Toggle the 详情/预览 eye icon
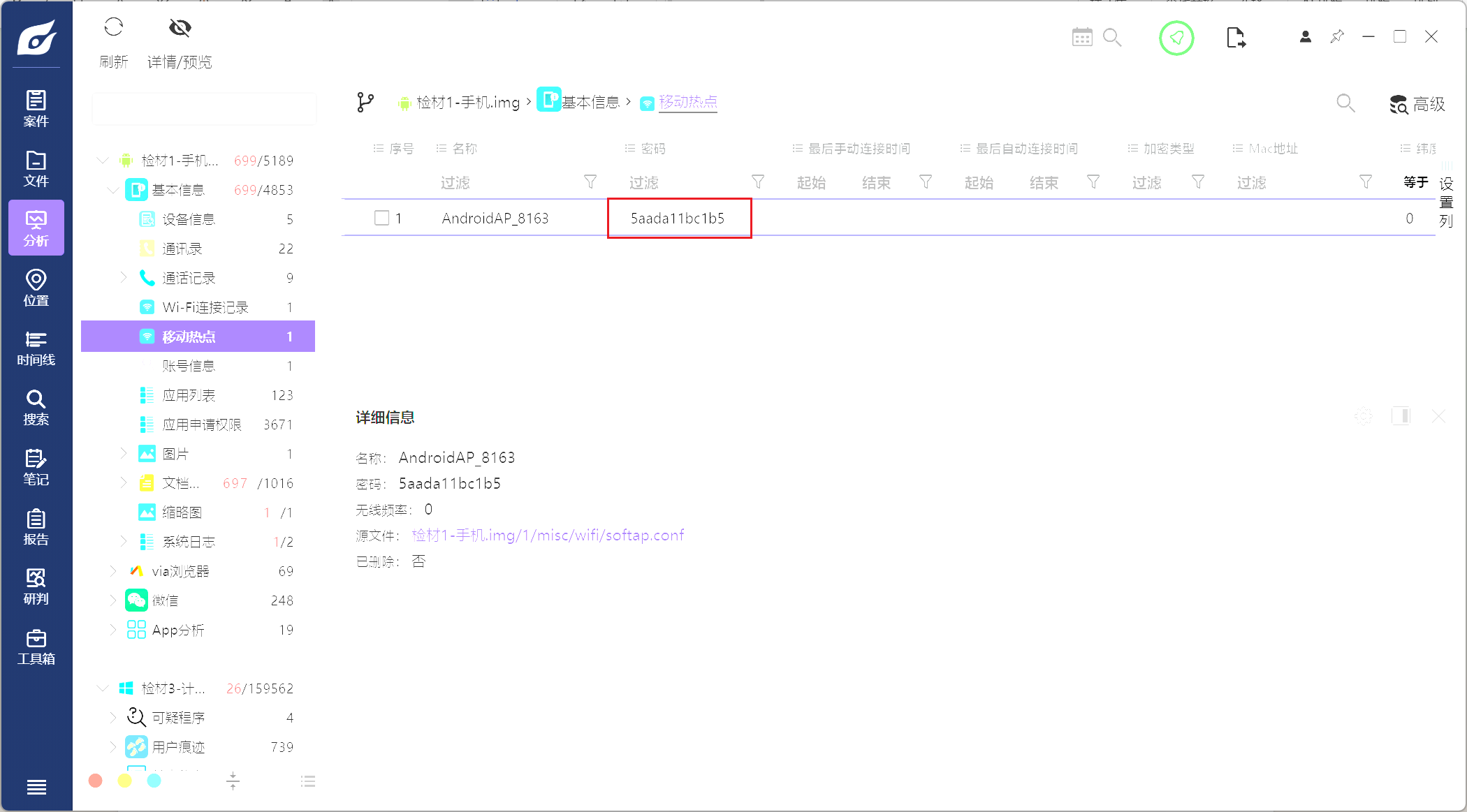Viewport: 1467px width, 812px height. click(180, 29)
